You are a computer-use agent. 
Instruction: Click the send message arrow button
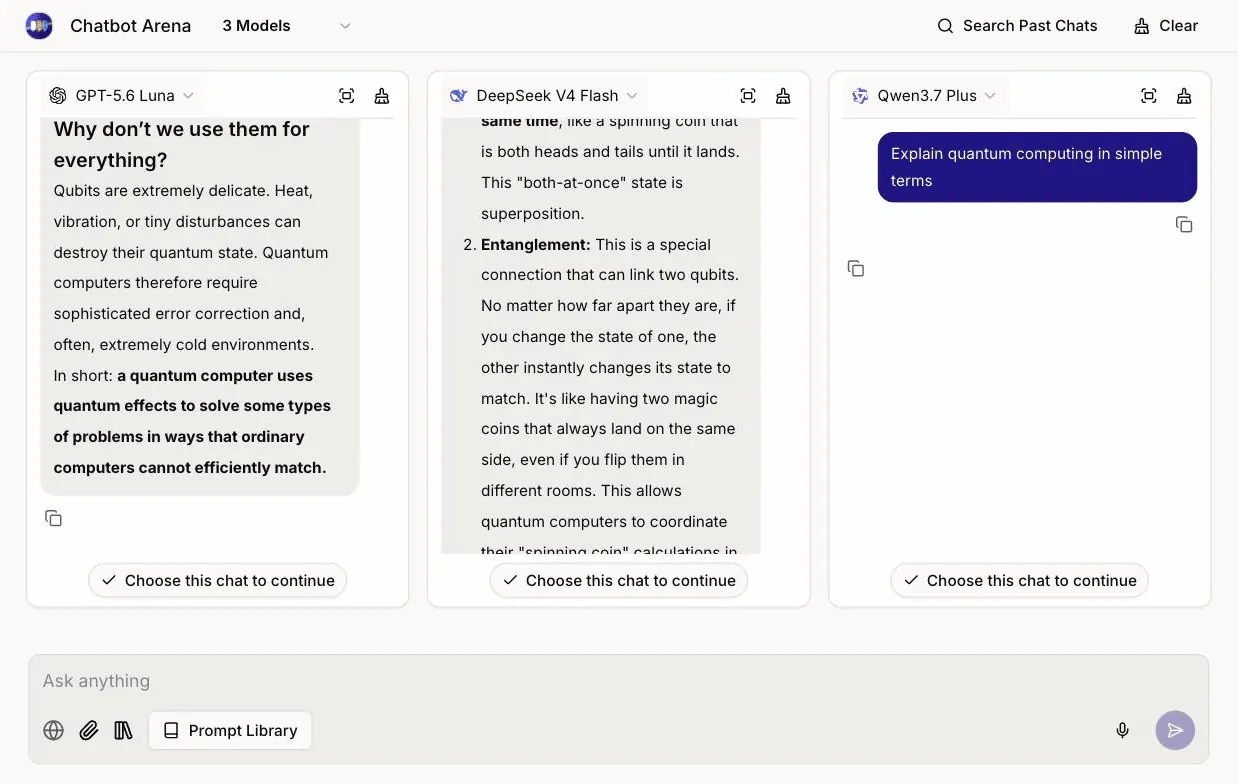point(1175,731)
